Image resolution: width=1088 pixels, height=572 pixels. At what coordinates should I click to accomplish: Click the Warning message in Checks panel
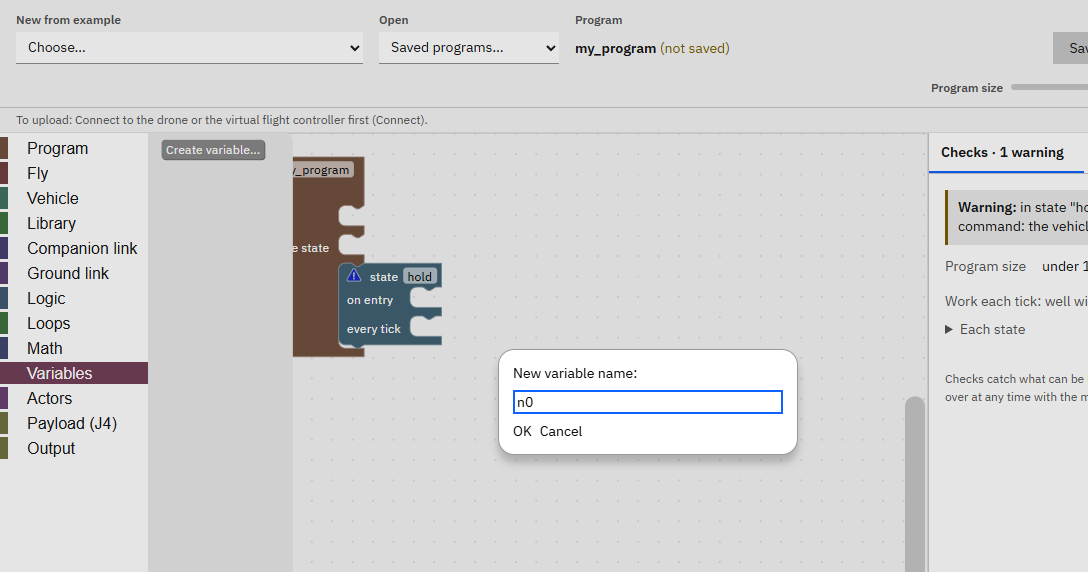tap(1017, 217)
